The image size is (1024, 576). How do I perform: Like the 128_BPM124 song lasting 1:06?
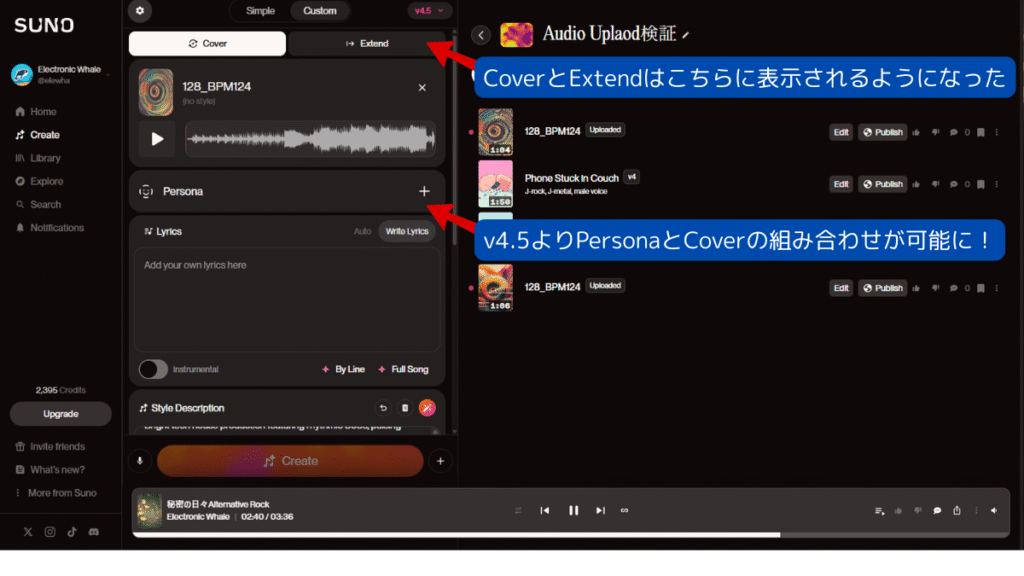point(916,288)
